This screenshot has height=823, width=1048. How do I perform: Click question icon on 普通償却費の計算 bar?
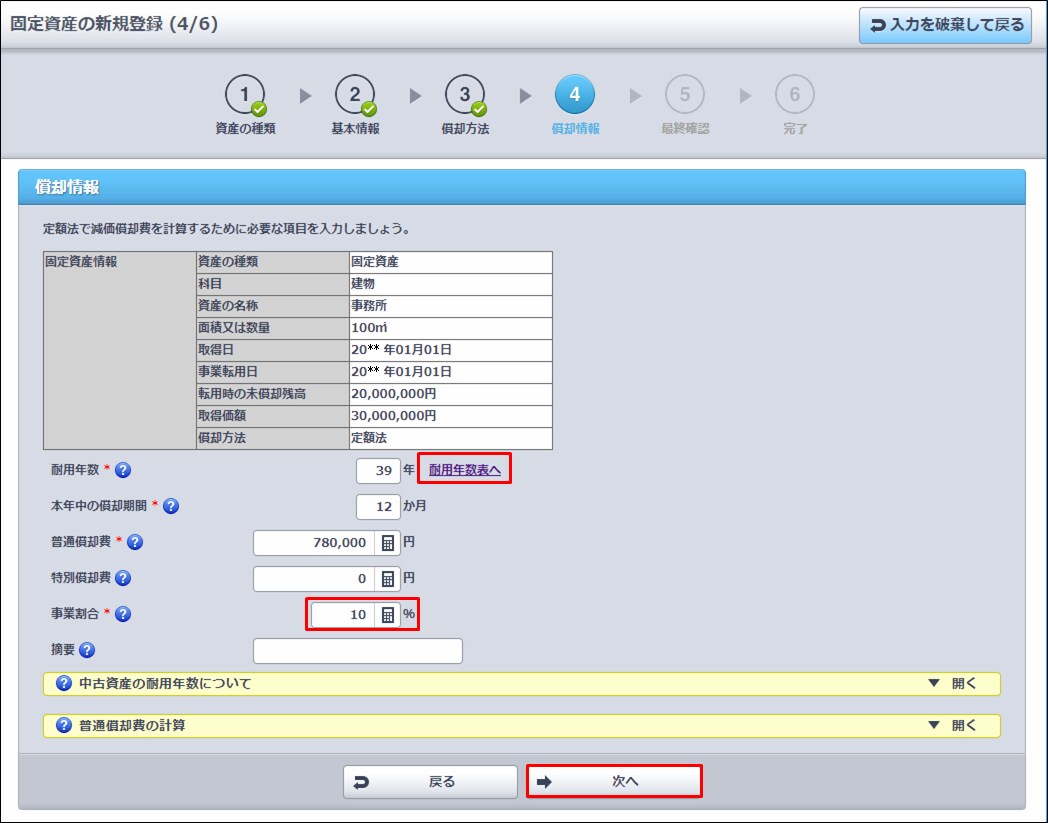tap(63, 725)
